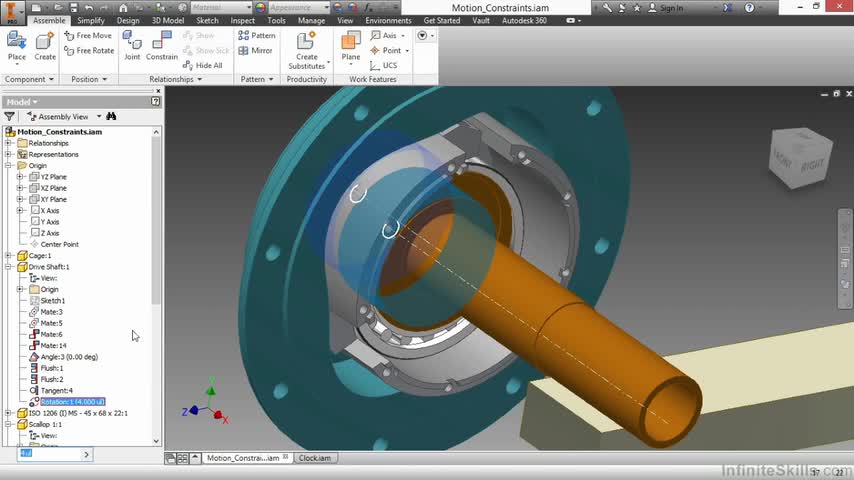
Task: Select the Motion_Constraints.iam document tab
Action: tap(247, 458)
